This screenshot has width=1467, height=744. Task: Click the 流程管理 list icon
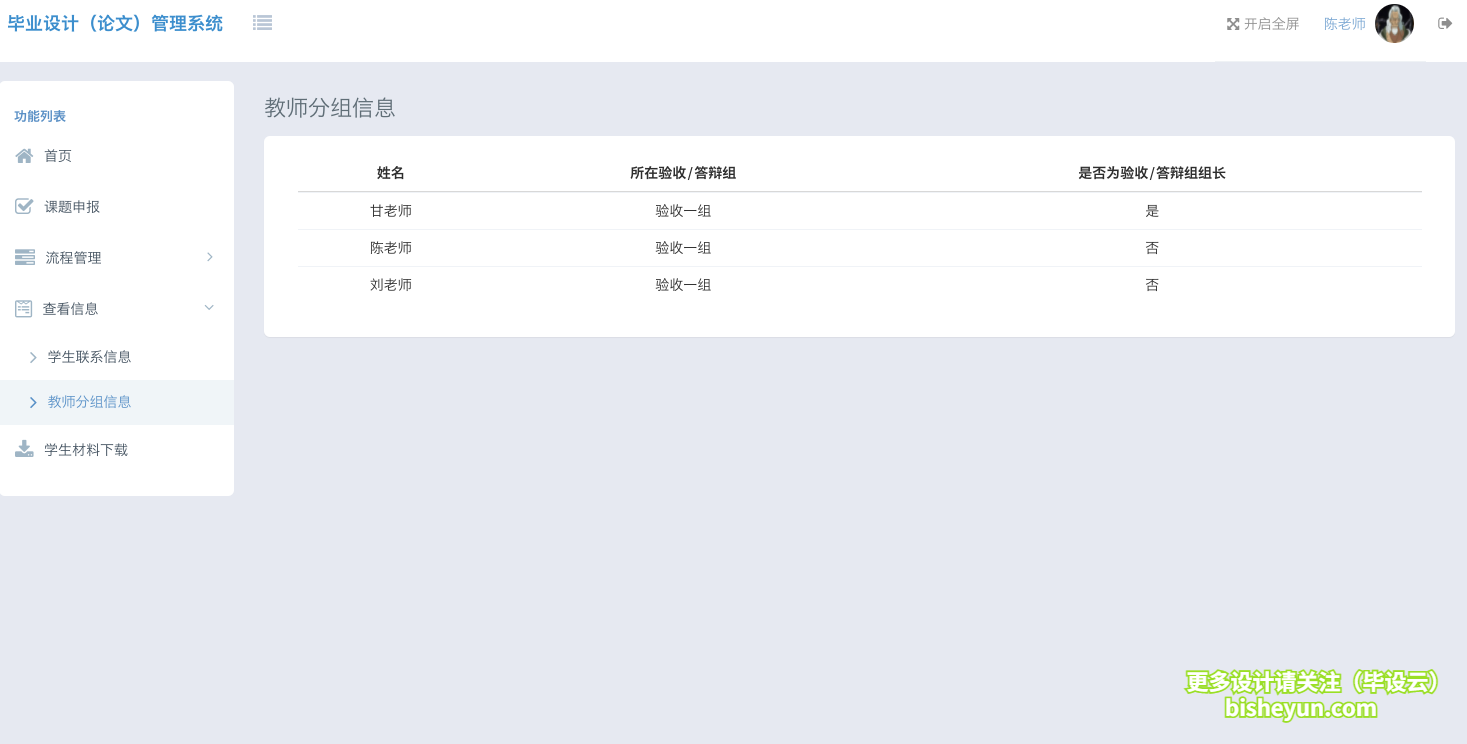tap(23, 256)
